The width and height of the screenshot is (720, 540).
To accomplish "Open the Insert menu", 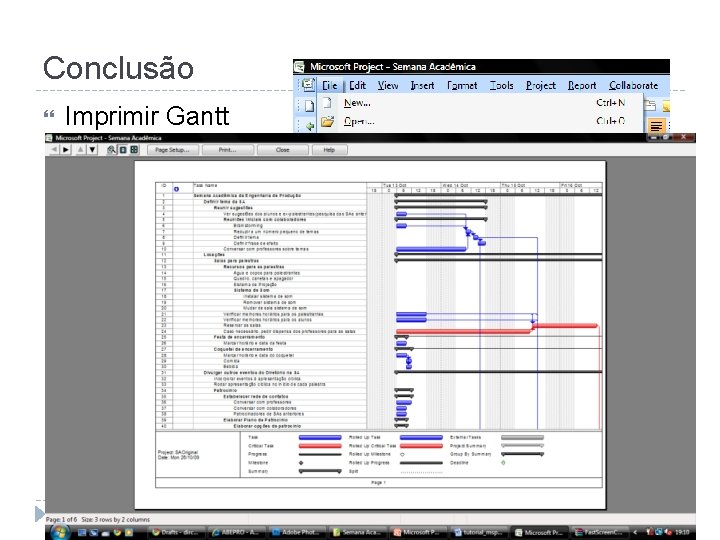I will coord(422,85).
